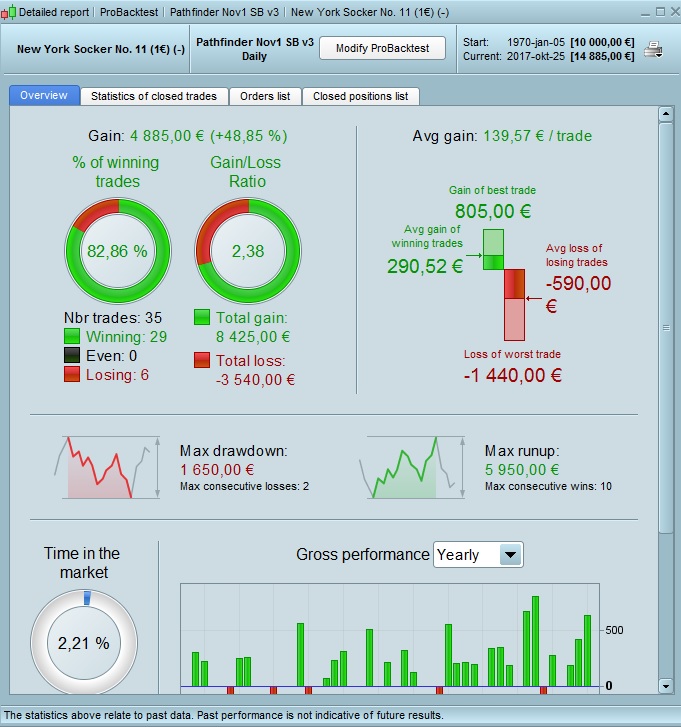The image size is (681, 727).
Task: Click the 'Avg gain: 139,57 € / trade' text
Action: coord(502,136)
